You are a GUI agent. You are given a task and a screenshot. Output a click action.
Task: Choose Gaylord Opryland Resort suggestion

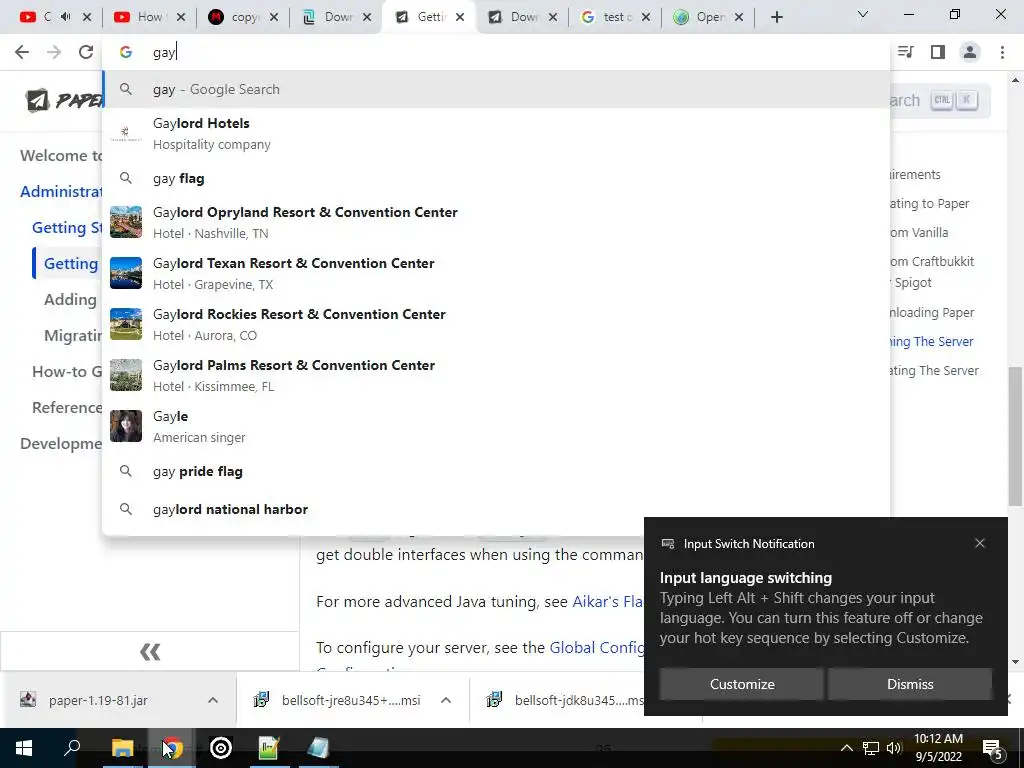496,223
